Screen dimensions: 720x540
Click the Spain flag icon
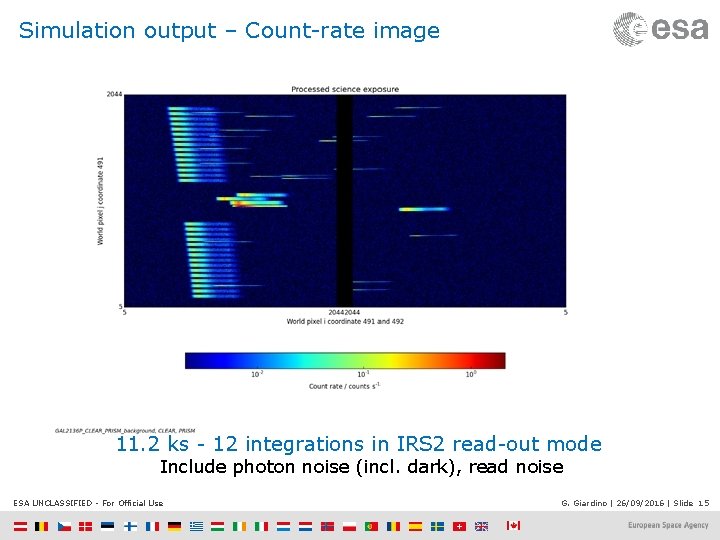tap(416, 526)
